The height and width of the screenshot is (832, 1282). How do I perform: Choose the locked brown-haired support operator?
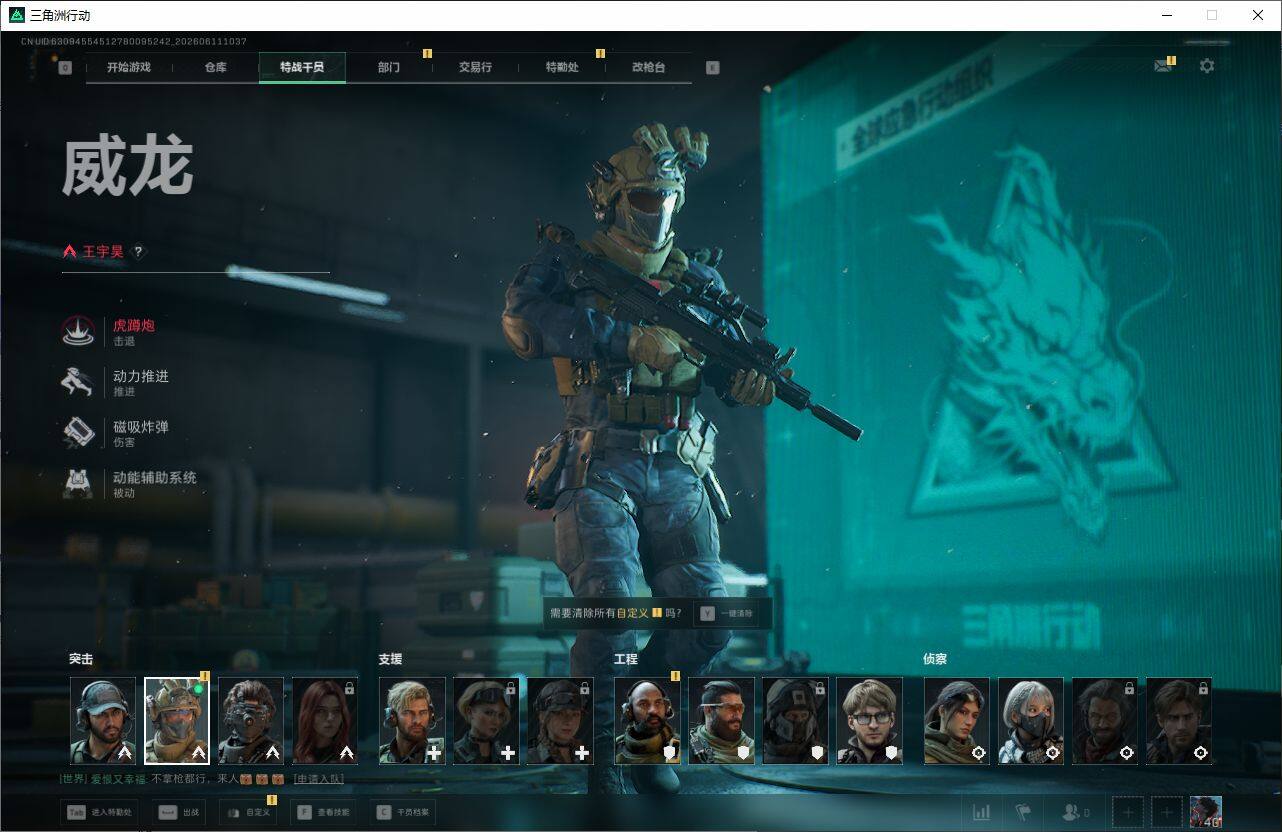(560, 721)
